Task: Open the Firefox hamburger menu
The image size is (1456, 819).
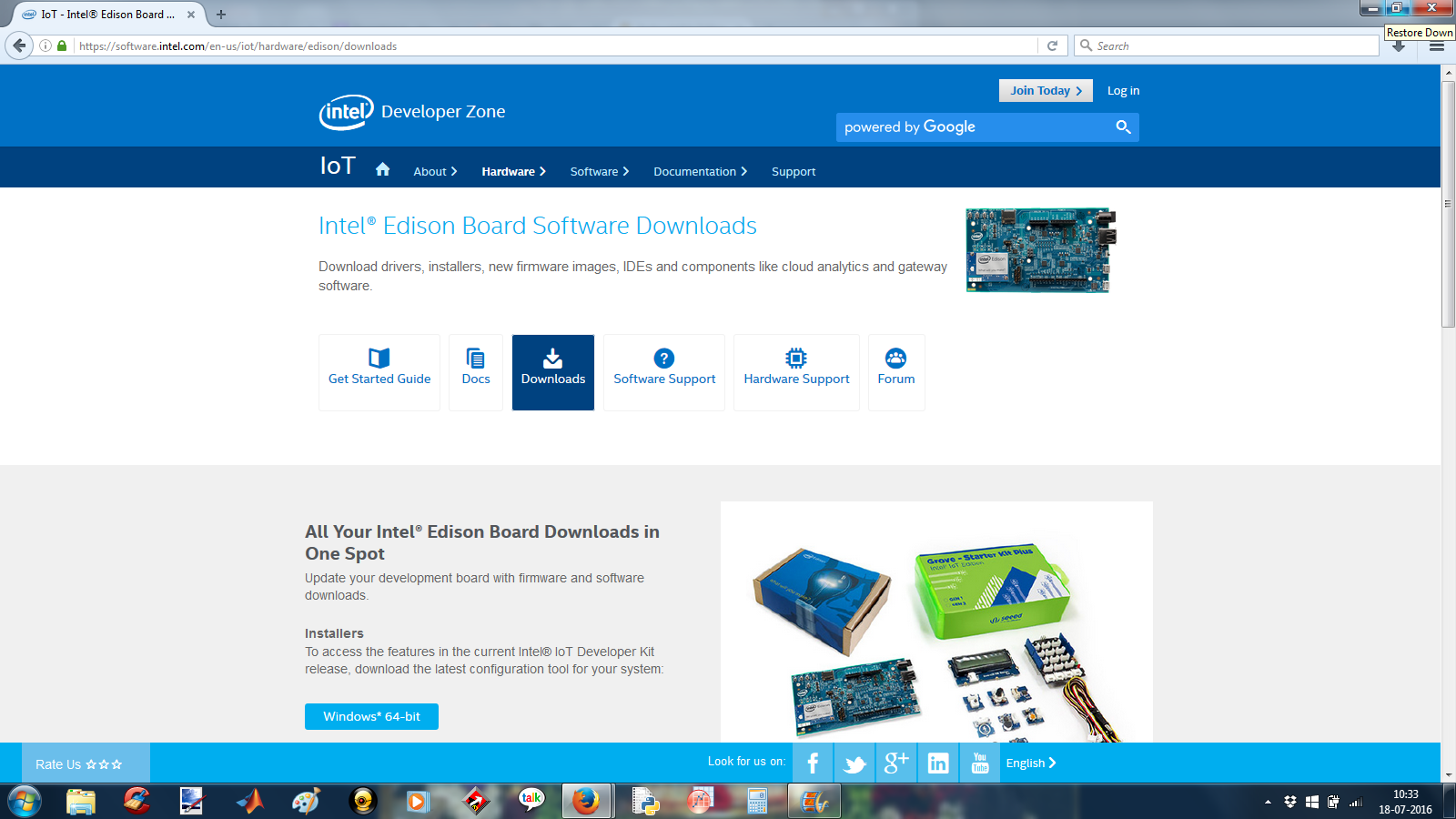Action: coord(1437,46)
